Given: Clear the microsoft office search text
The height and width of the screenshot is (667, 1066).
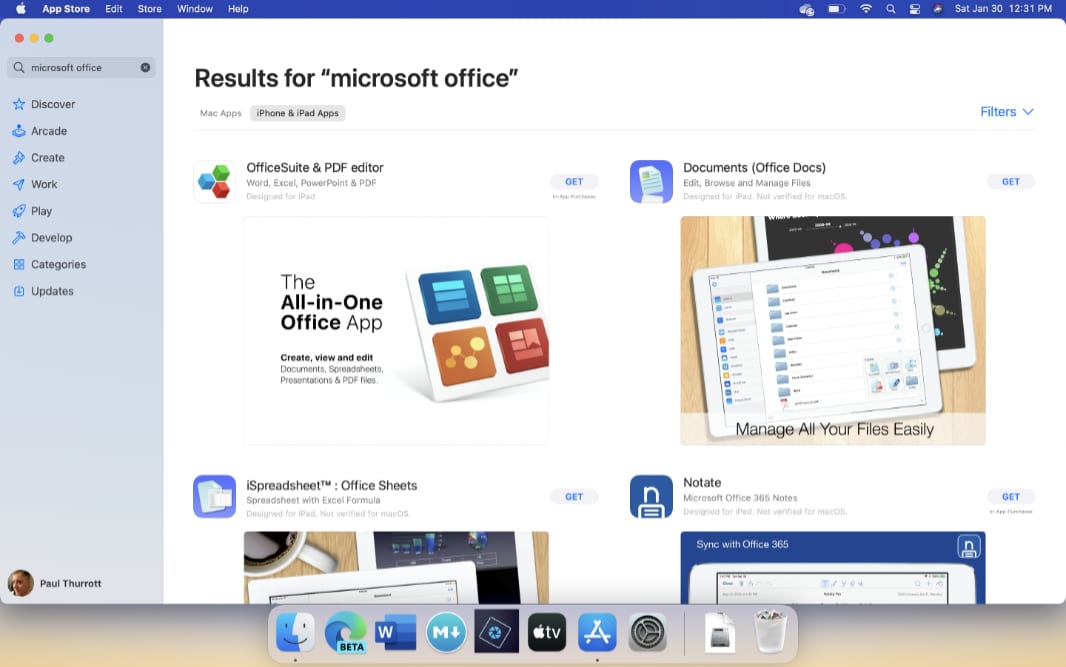Looking at the screenshot, I should [145, 67].
